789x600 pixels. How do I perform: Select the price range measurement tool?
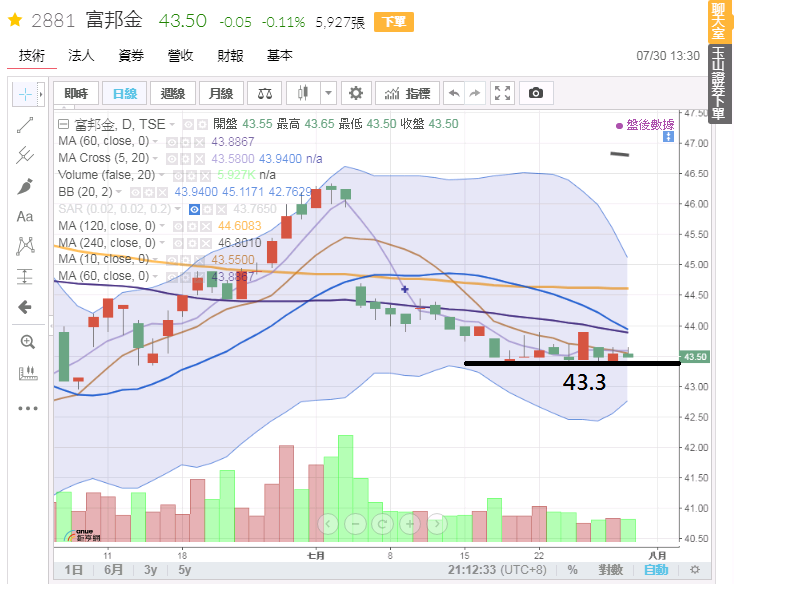point(25,276)
